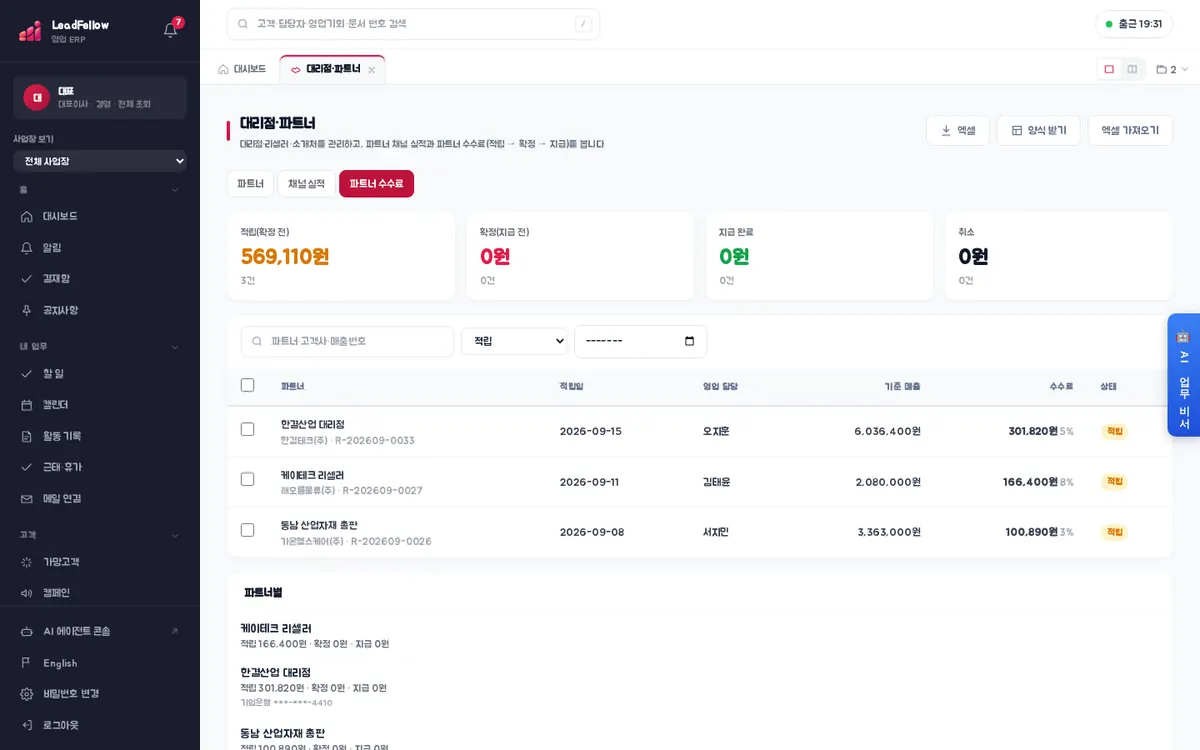Check the 동남 산업자재 총판 row checkbox
Viewport: 1200px width, 750px height.
coord(248,530)
